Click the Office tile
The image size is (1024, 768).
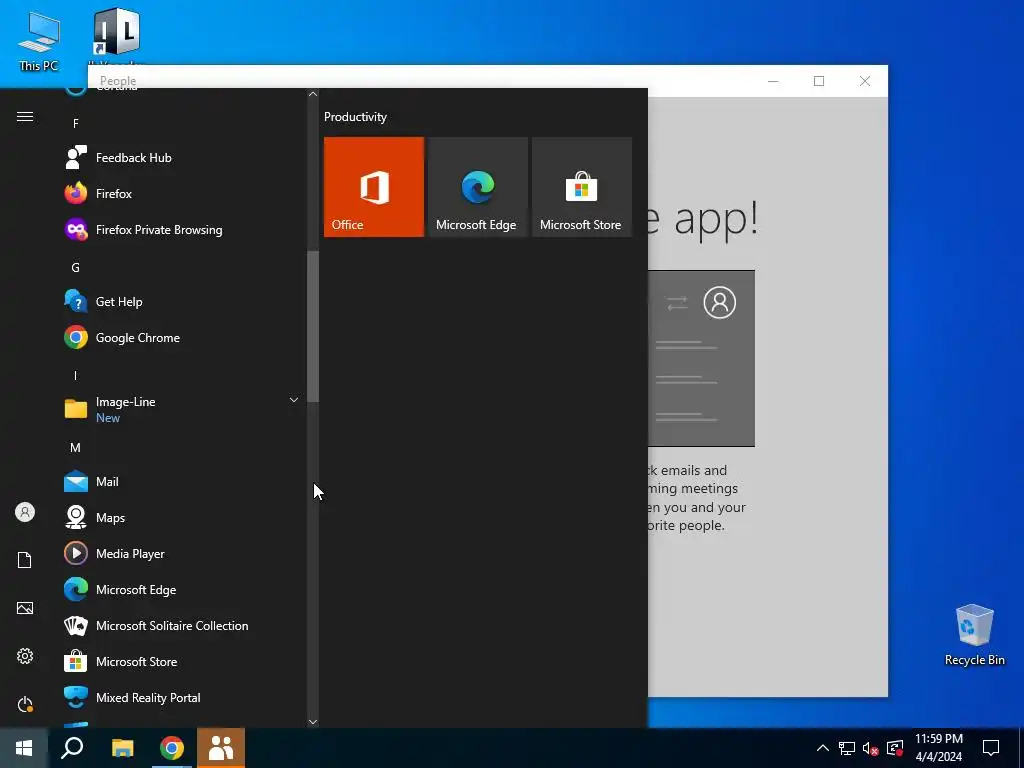click(374, 187)
